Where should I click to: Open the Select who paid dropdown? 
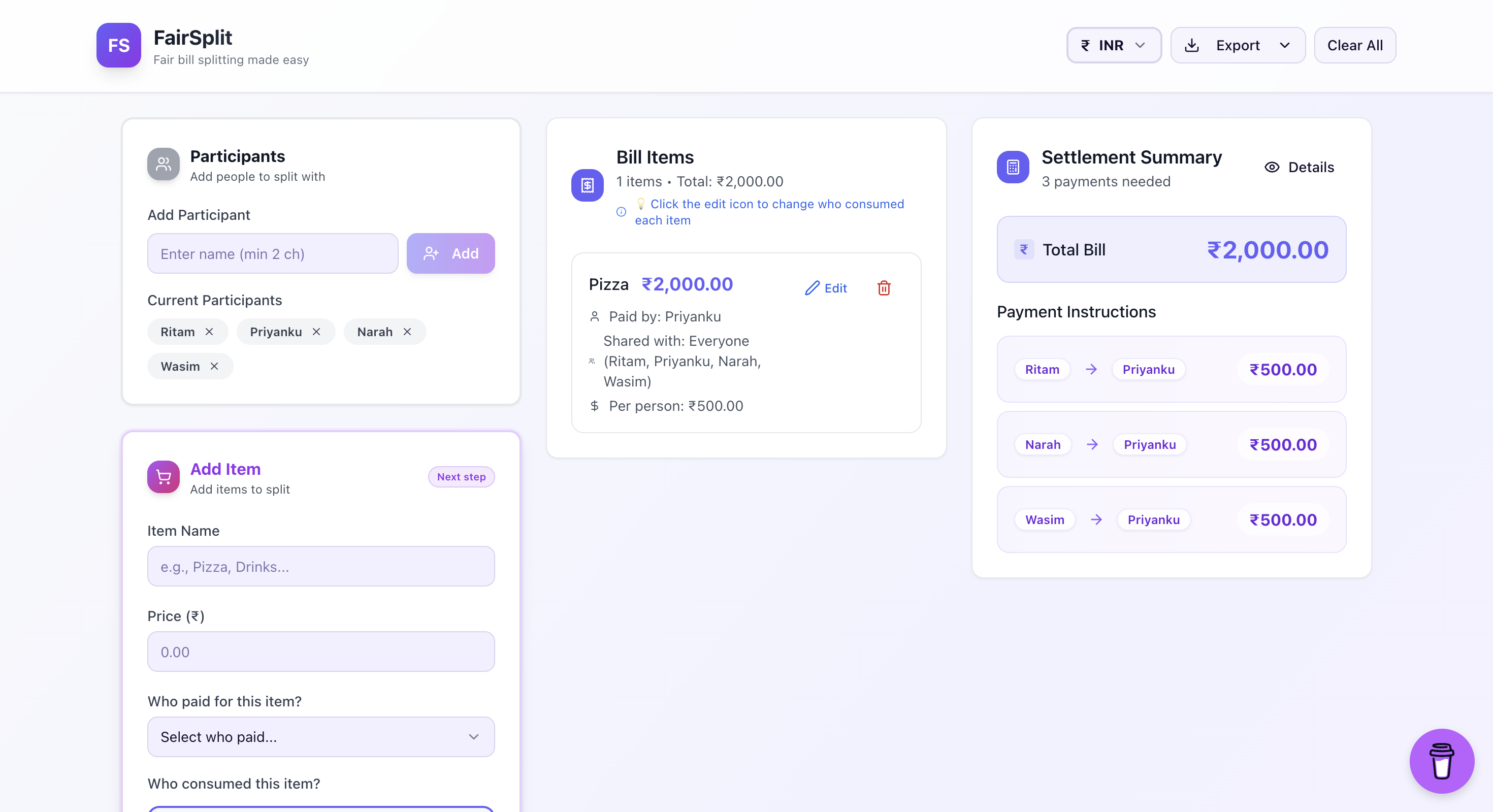320,737
